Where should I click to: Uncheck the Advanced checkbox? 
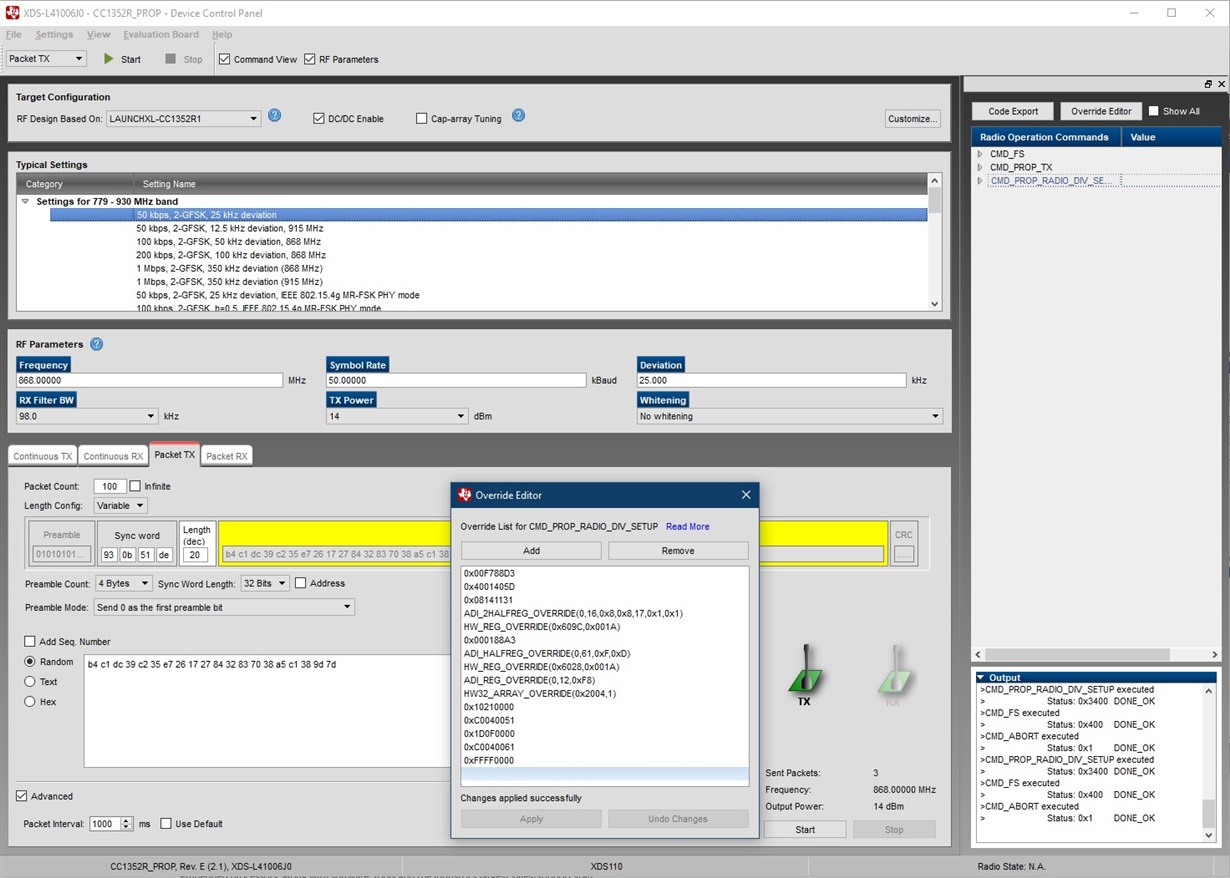[22, 796]
